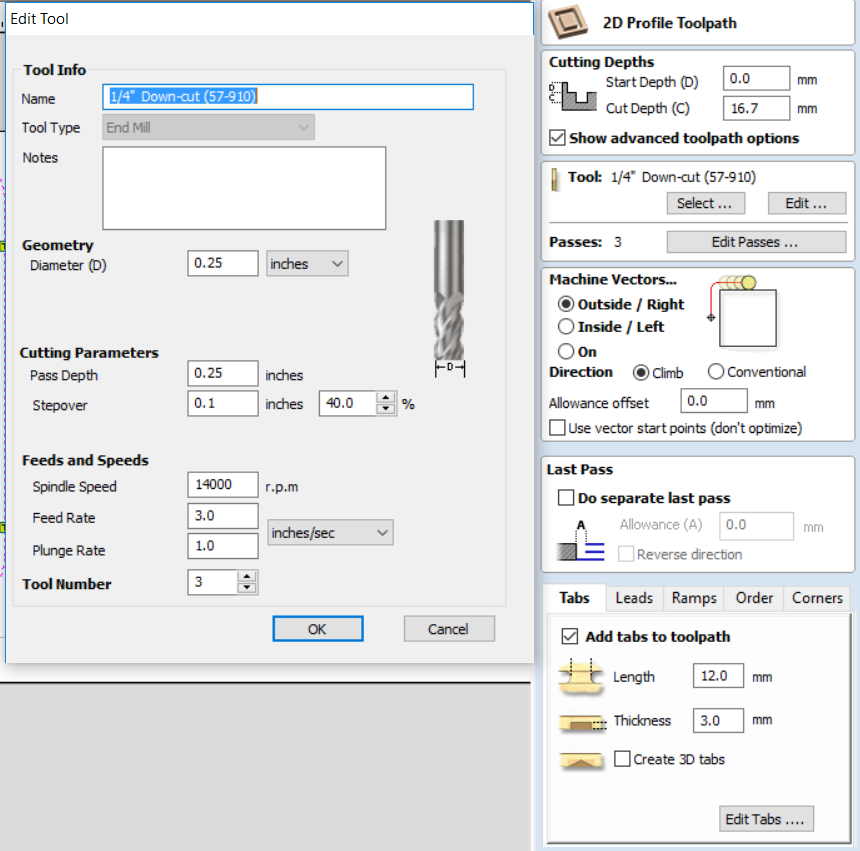Select the Inside / Left radio option

(x=566, y=326)
